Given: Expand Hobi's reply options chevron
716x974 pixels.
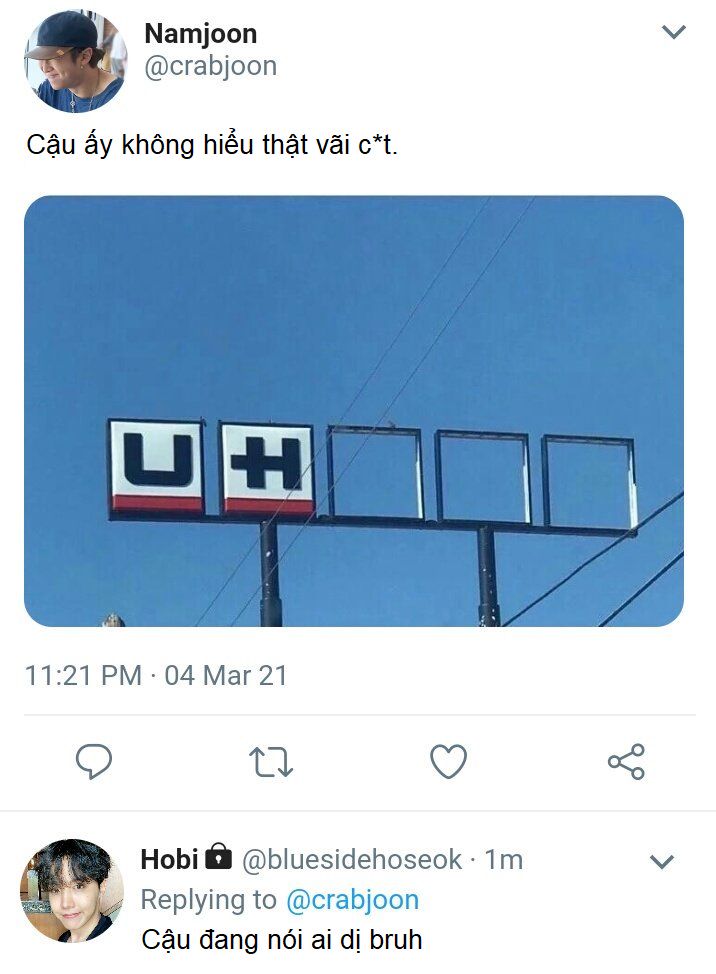Looking at the screenshot, I should 661,862.
